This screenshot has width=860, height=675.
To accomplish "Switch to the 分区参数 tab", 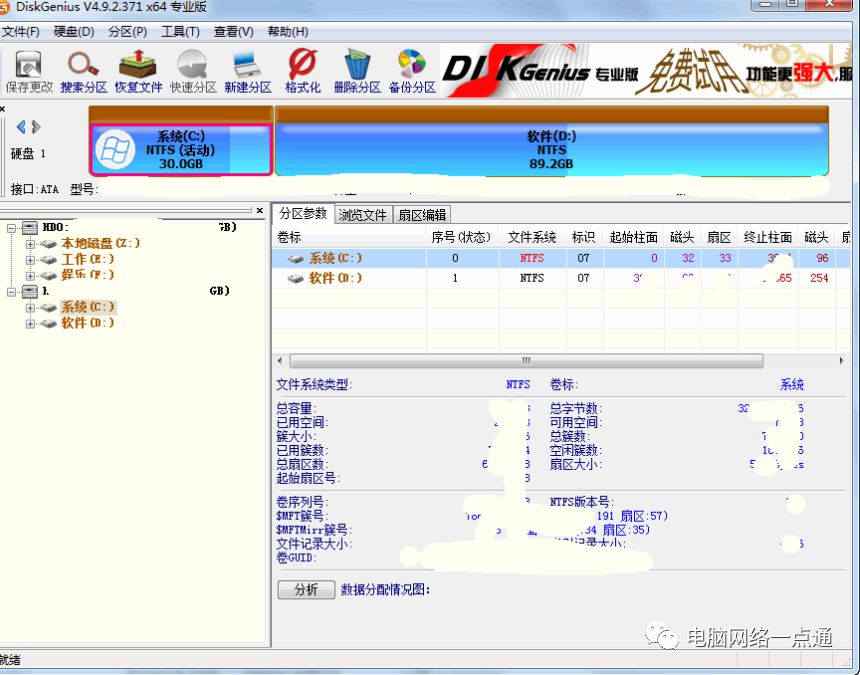I will [x=303, y=214].
